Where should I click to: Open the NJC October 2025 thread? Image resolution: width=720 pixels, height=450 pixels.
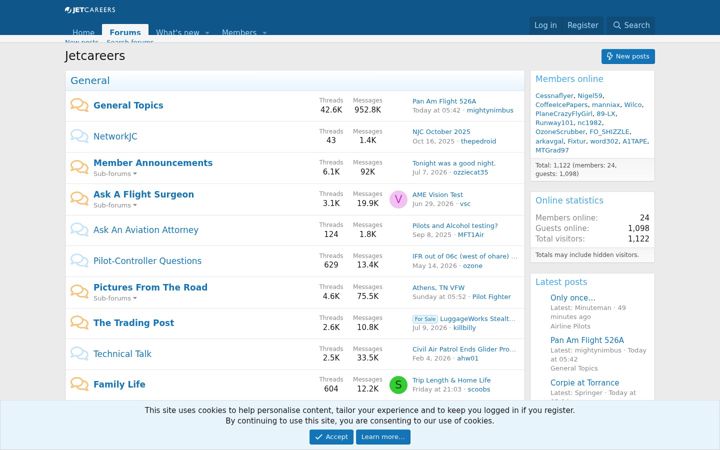click(x=441, y=132)
